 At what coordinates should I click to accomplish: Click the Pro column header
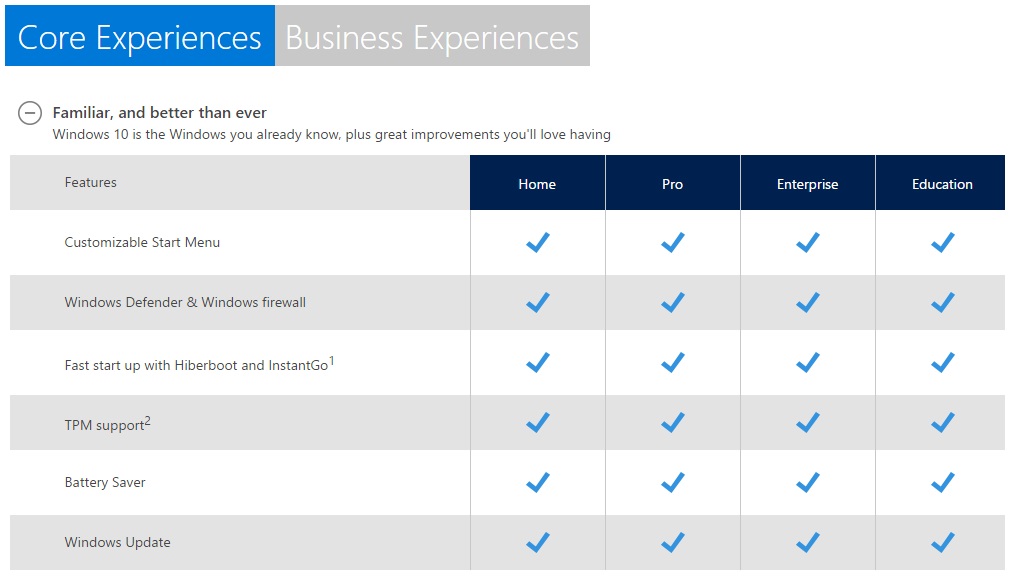tap(673, 183)
